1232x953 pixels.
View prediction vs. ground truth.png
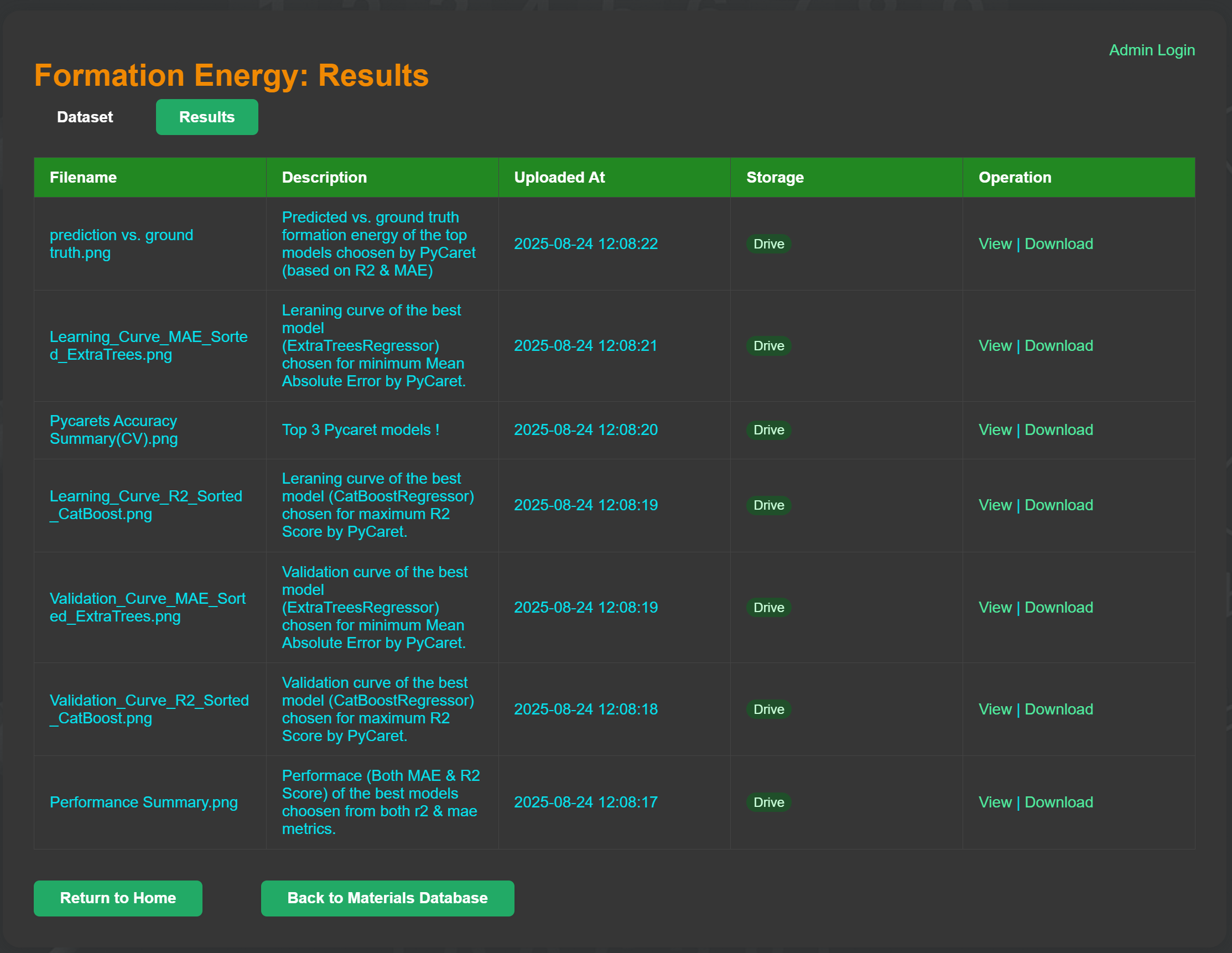[x=995, y=243]
